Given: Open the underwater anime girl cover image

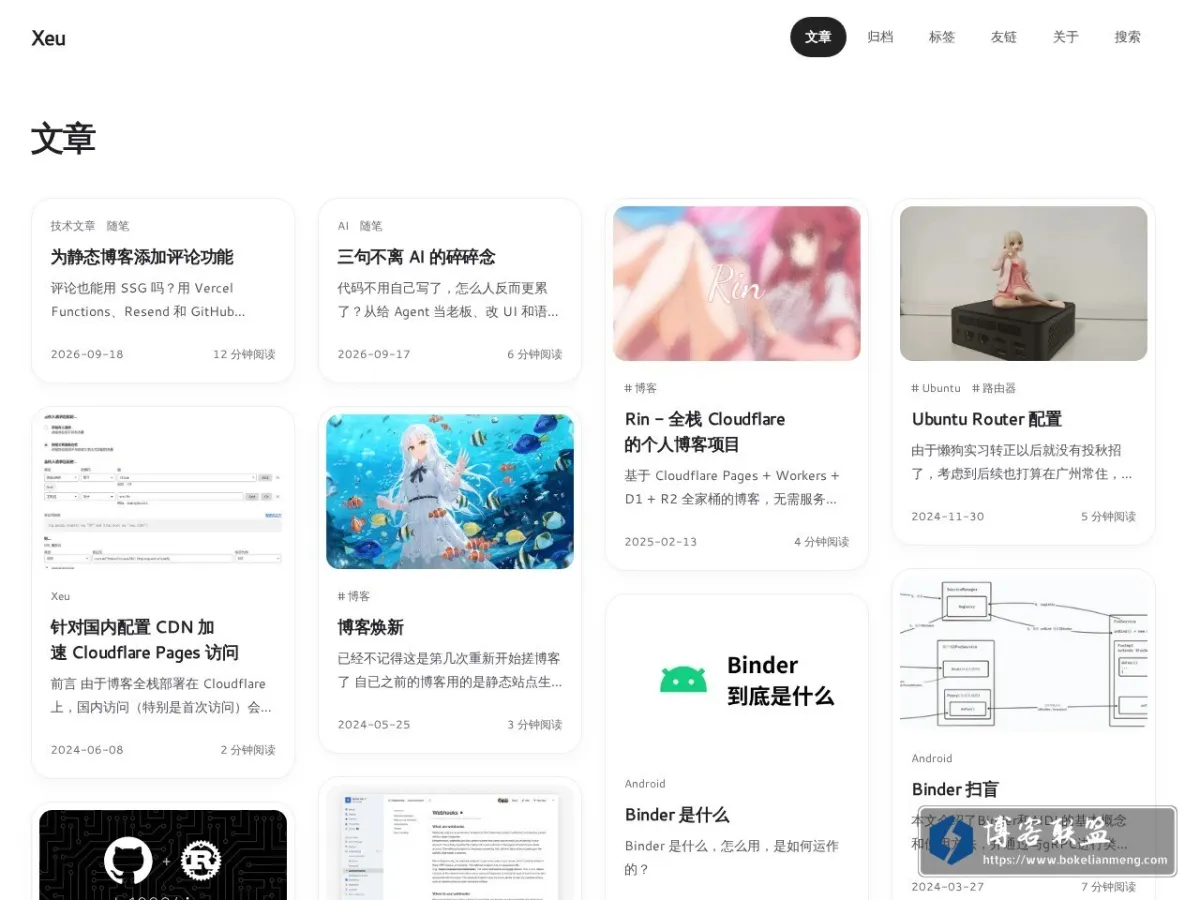Looking at the screenshot, I should pos(450,491).
